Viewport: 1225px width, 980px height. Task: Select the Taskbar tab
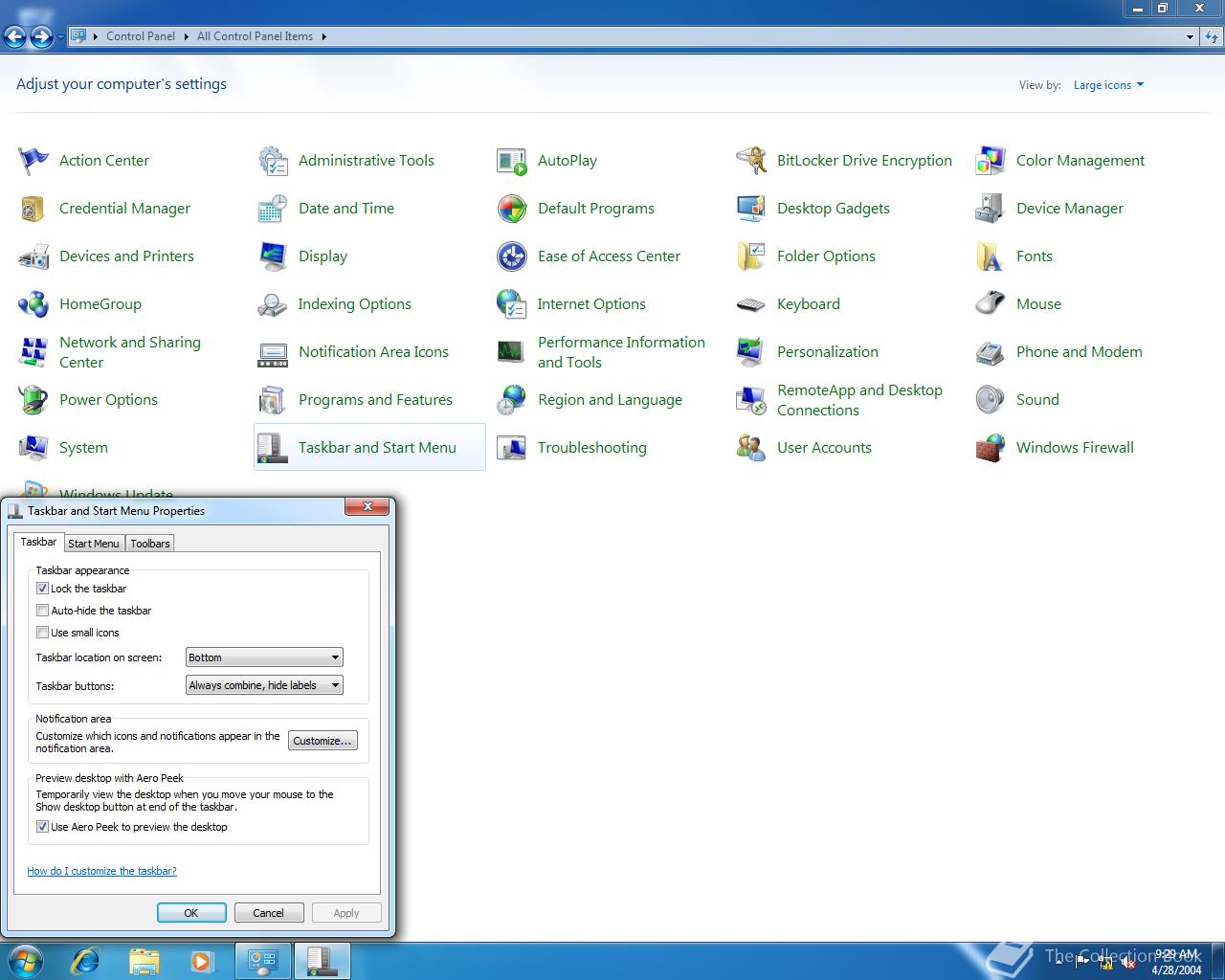[x=38, y=542]
